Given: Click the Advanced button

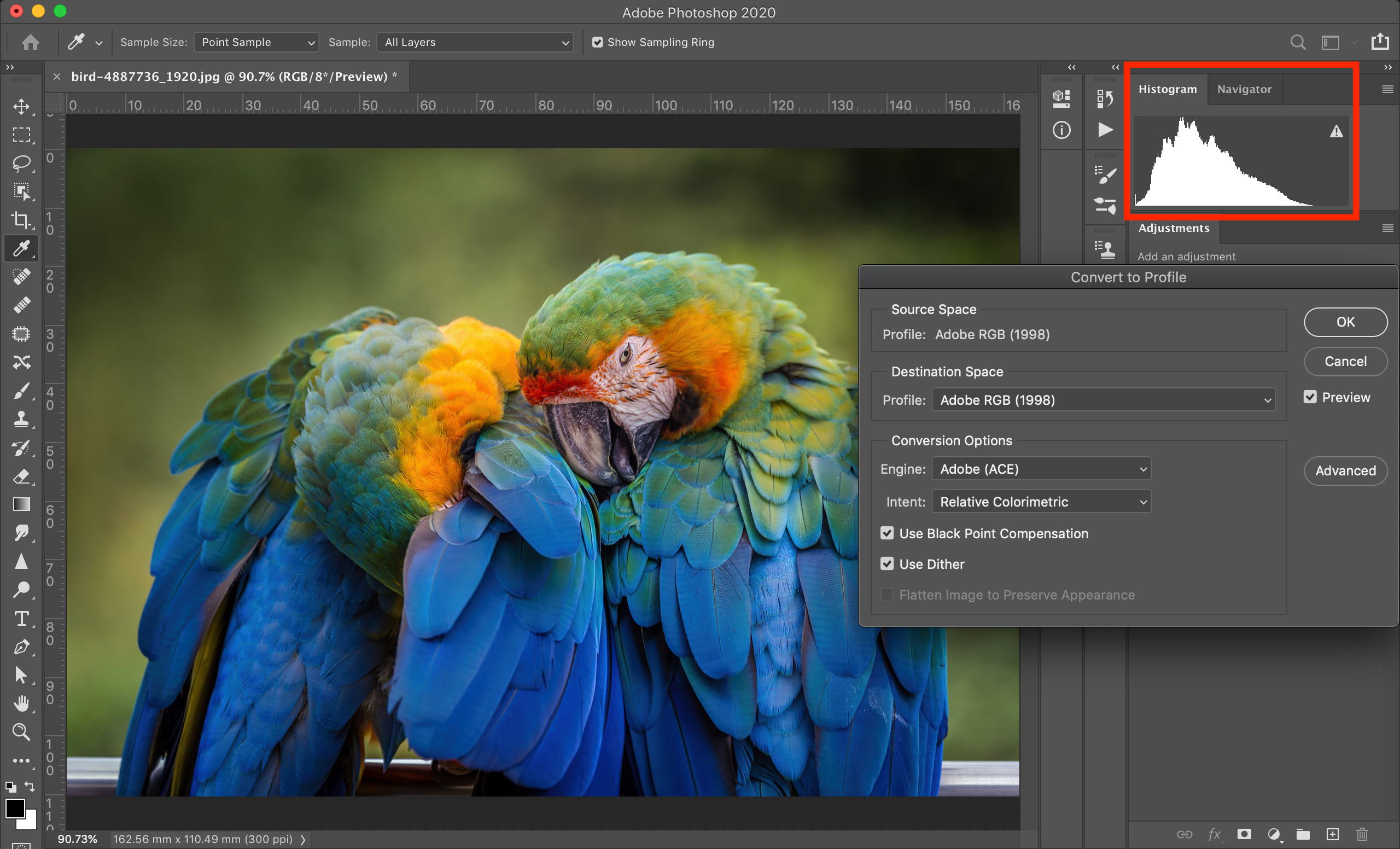Looking at the screenshot, I should 1345,470.
